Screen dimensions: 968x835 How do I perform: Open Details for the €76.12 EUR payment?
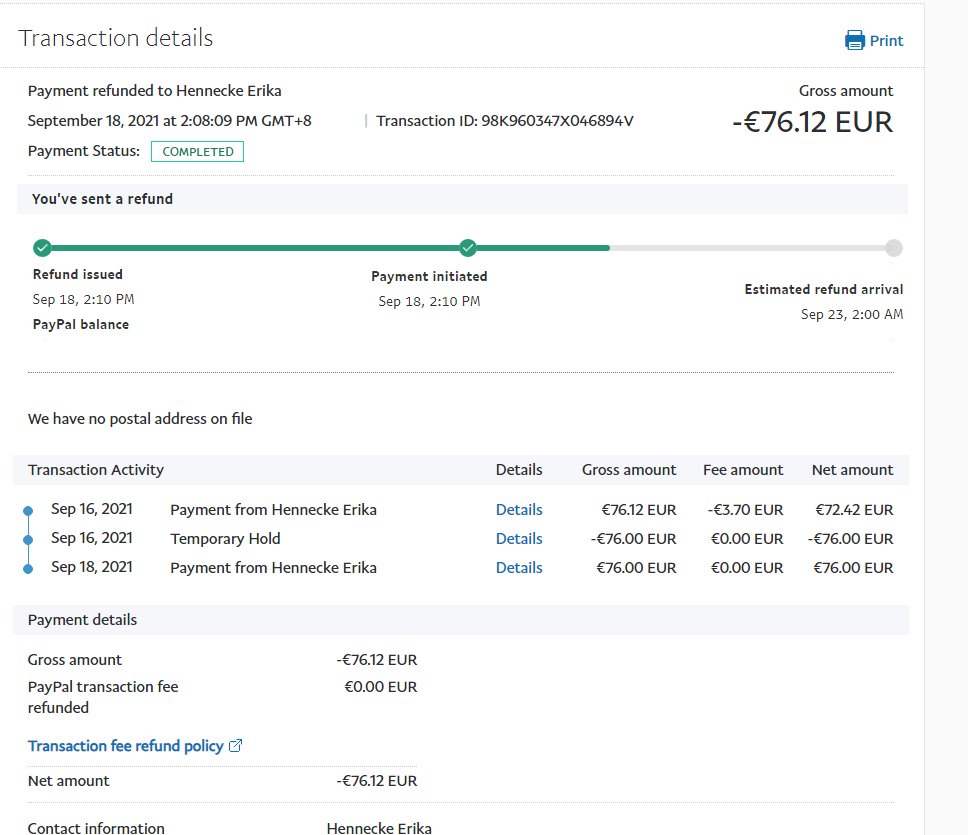click(519, 510)
